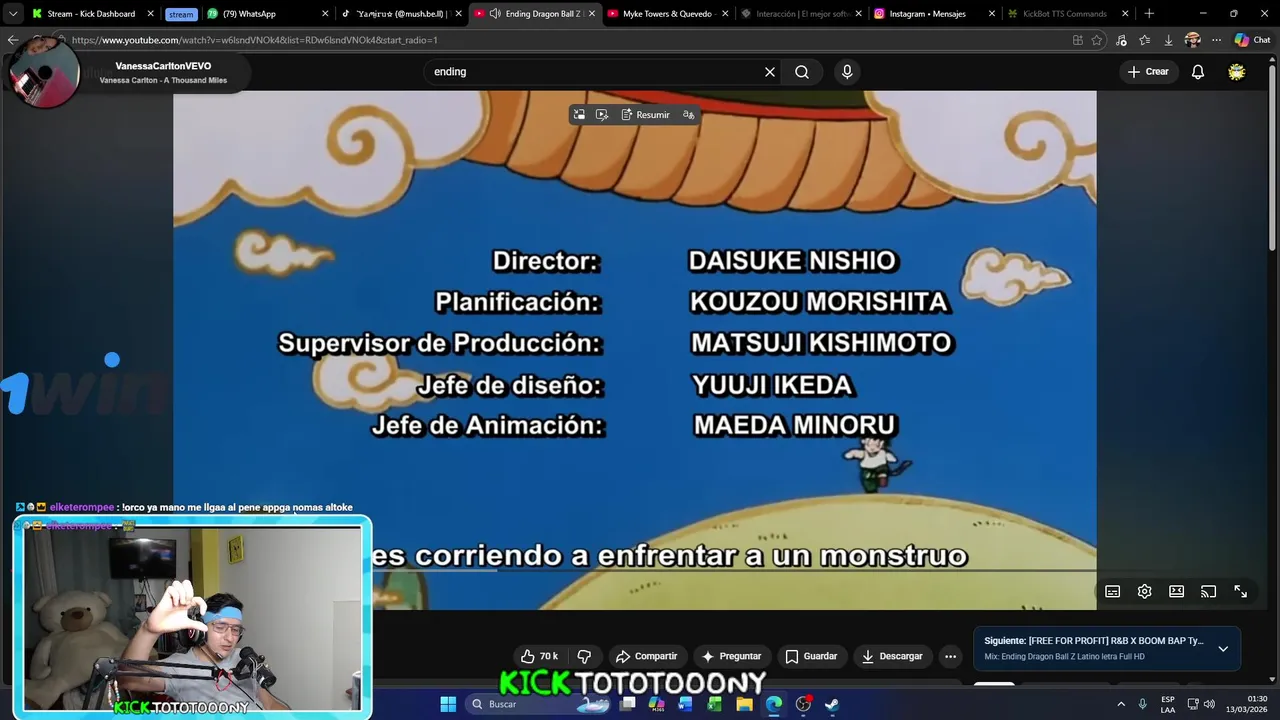This screenshot has height=720, width=1280.
Task: Go back with the browser back arrow
Action: (x=12, y=40)
